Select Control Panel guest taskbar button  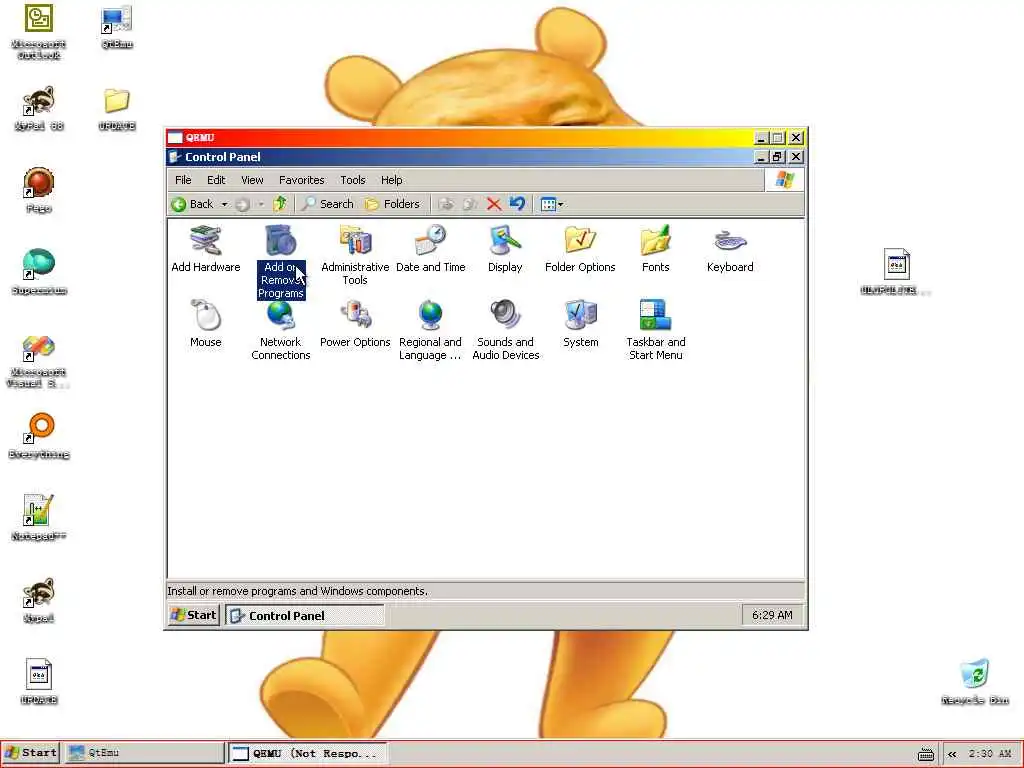click(x=305, y=616)
